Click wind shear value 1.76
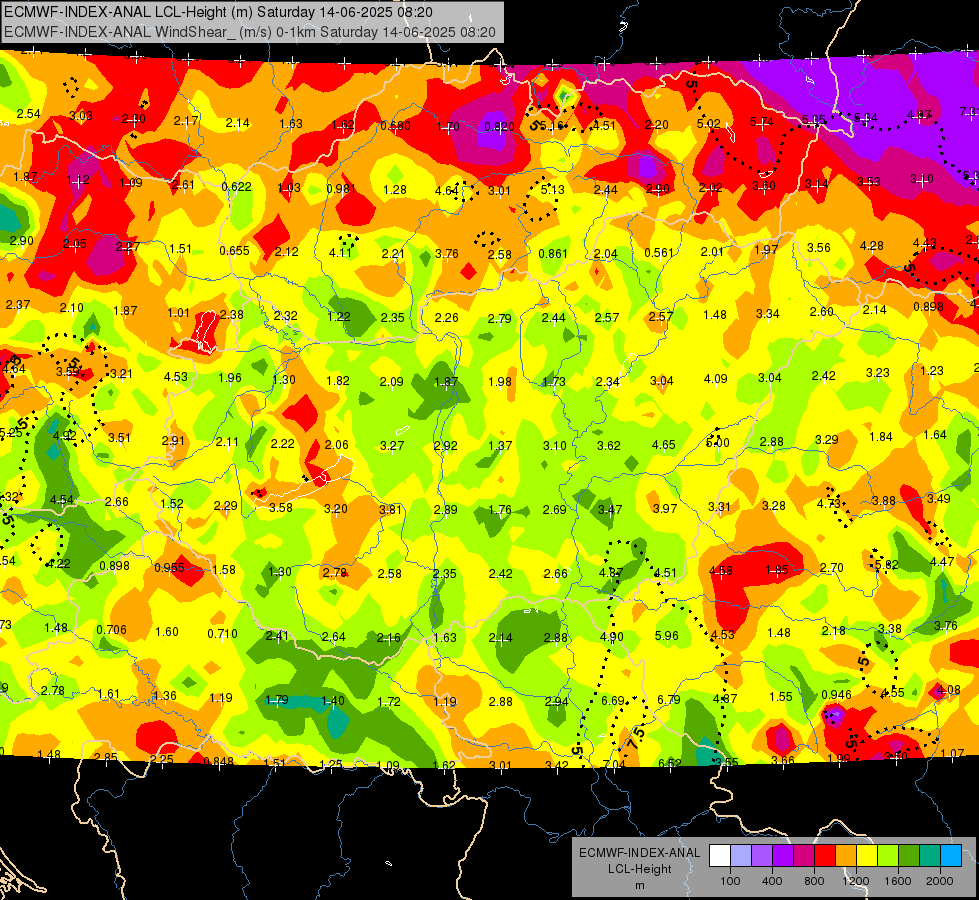979x900 pixels. click(x=499, y=509)
